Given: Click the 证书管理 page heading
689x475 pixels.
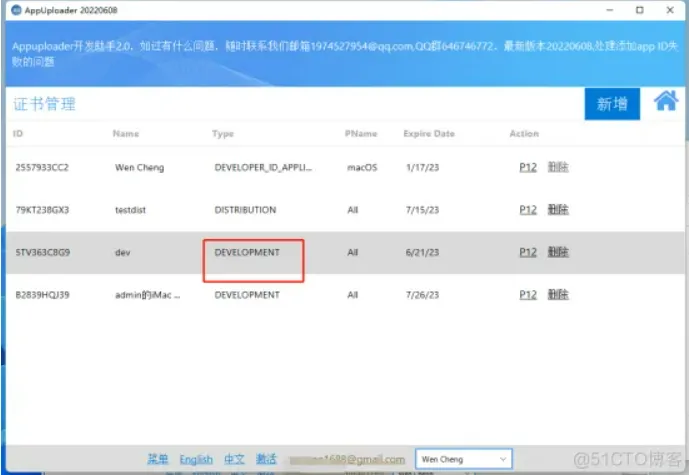Looking at the screenshot, I should tap(44, 104).
